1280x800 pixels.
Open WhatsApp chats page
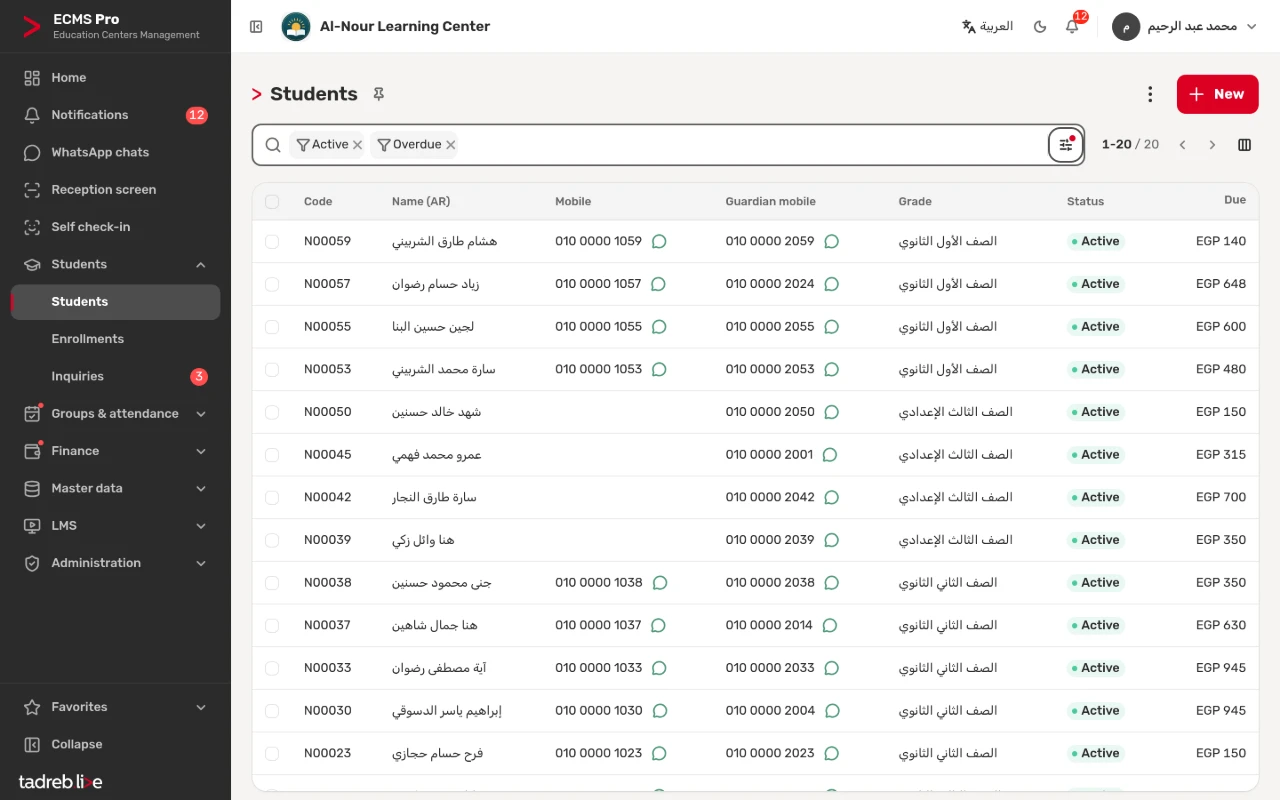(x=115, y=152)
